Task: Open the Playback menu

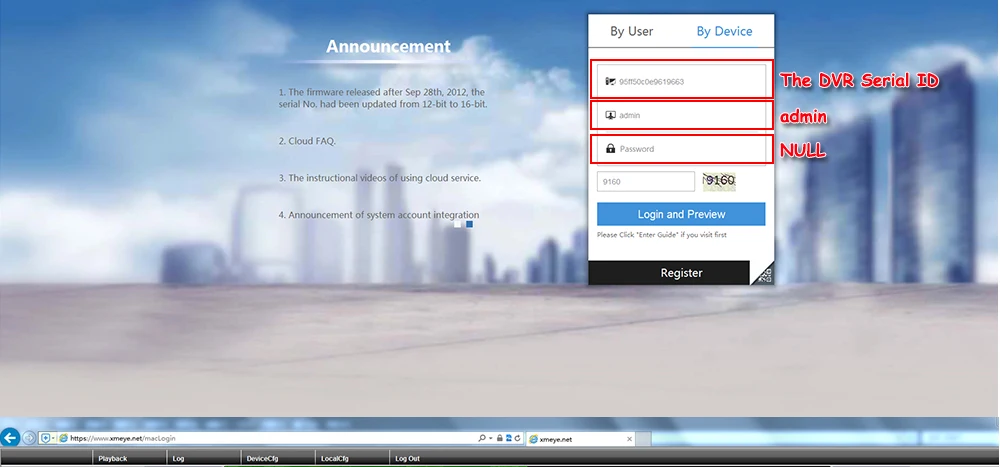Action: point(112,458)
